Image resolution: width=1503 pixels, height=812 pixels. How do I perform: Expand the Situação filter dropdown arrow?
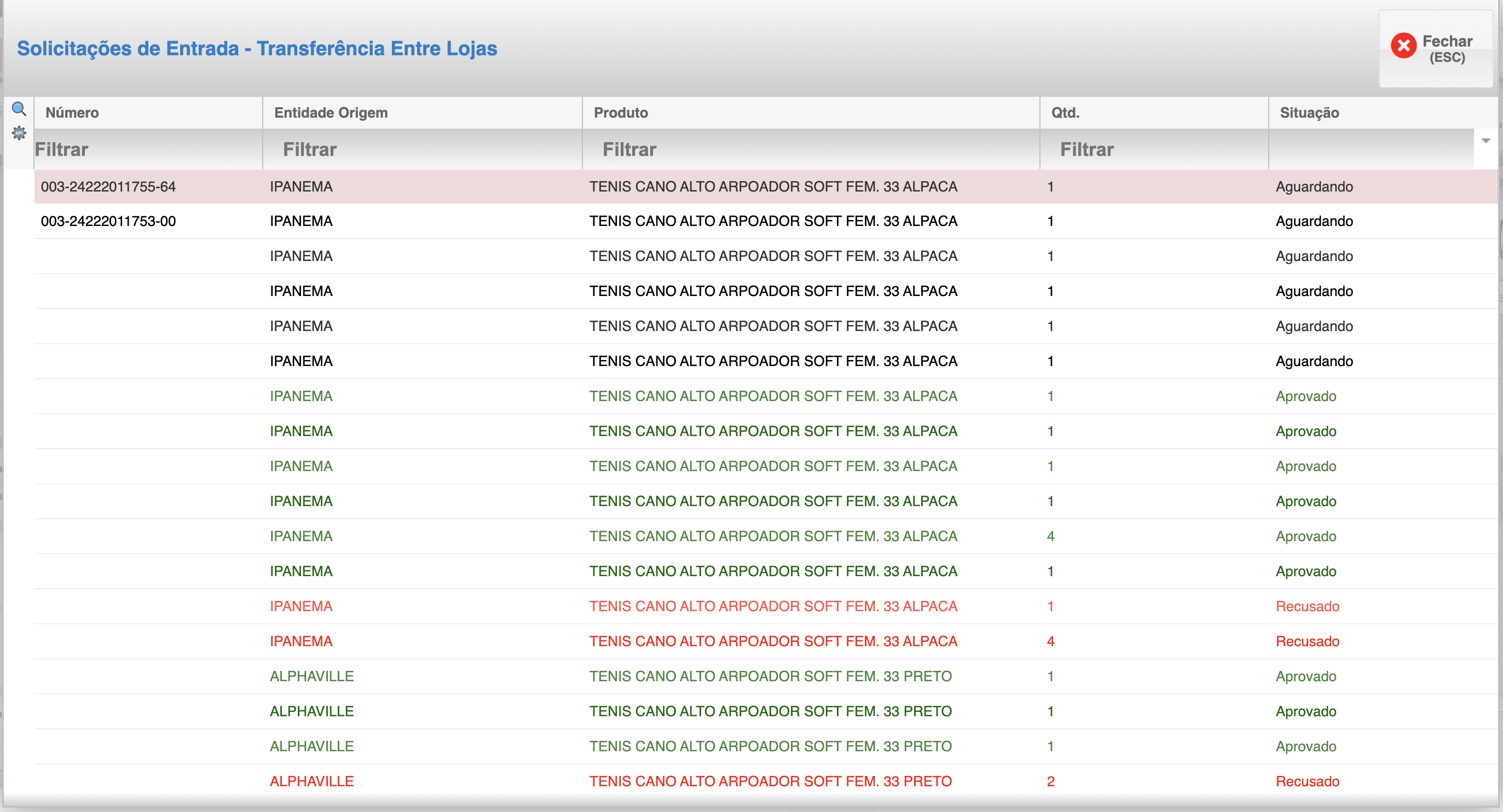coord(1485,141)
